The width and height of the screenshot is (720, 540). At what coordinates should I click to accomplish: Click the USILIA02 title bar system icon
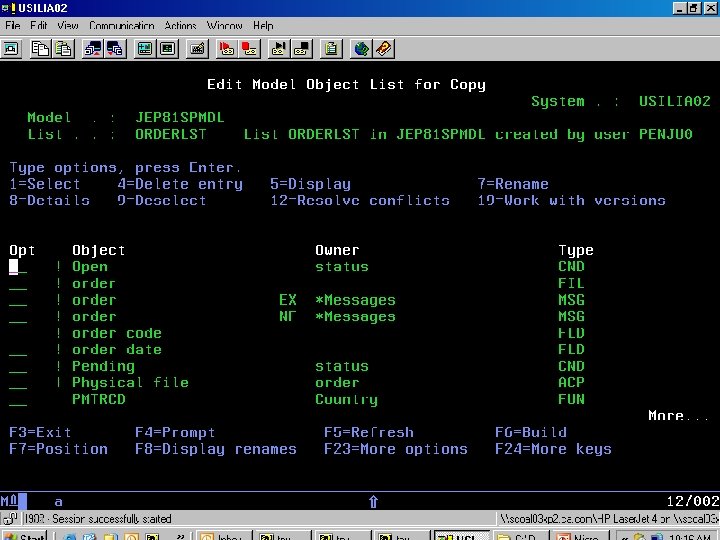(x=8, y=8)
